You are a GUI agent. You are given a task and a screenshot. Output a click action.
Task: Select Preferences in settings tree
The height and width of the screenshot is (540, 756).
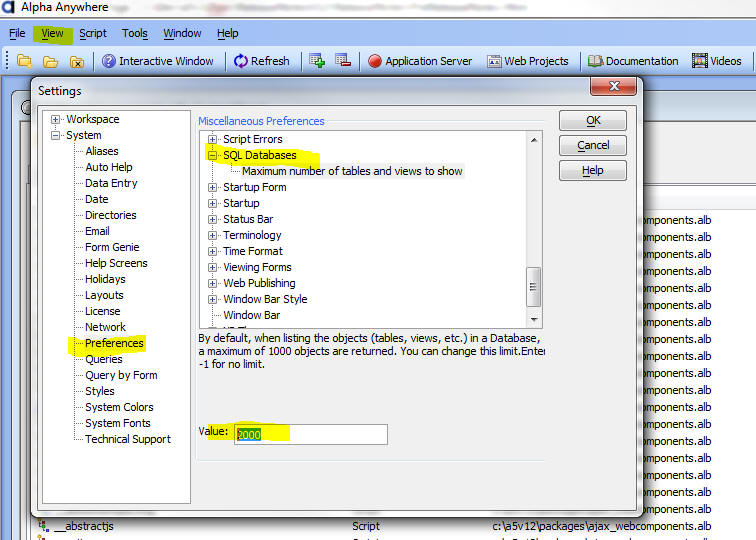tap(114, 343)
